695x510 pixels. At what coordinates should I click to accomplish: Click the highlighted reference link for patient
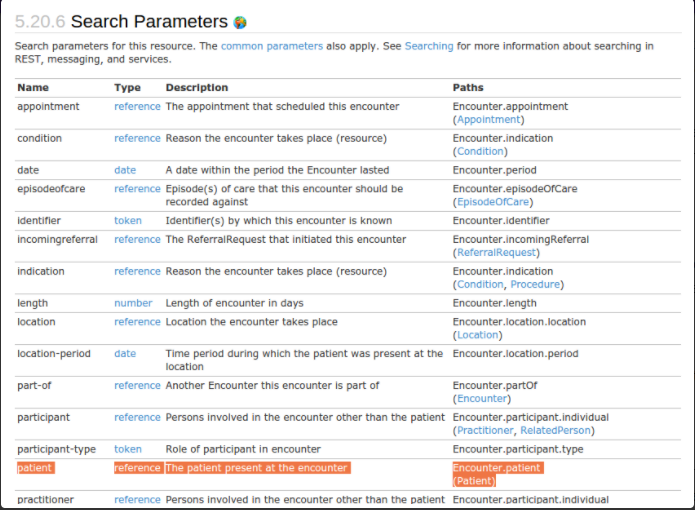coord(137,468)
